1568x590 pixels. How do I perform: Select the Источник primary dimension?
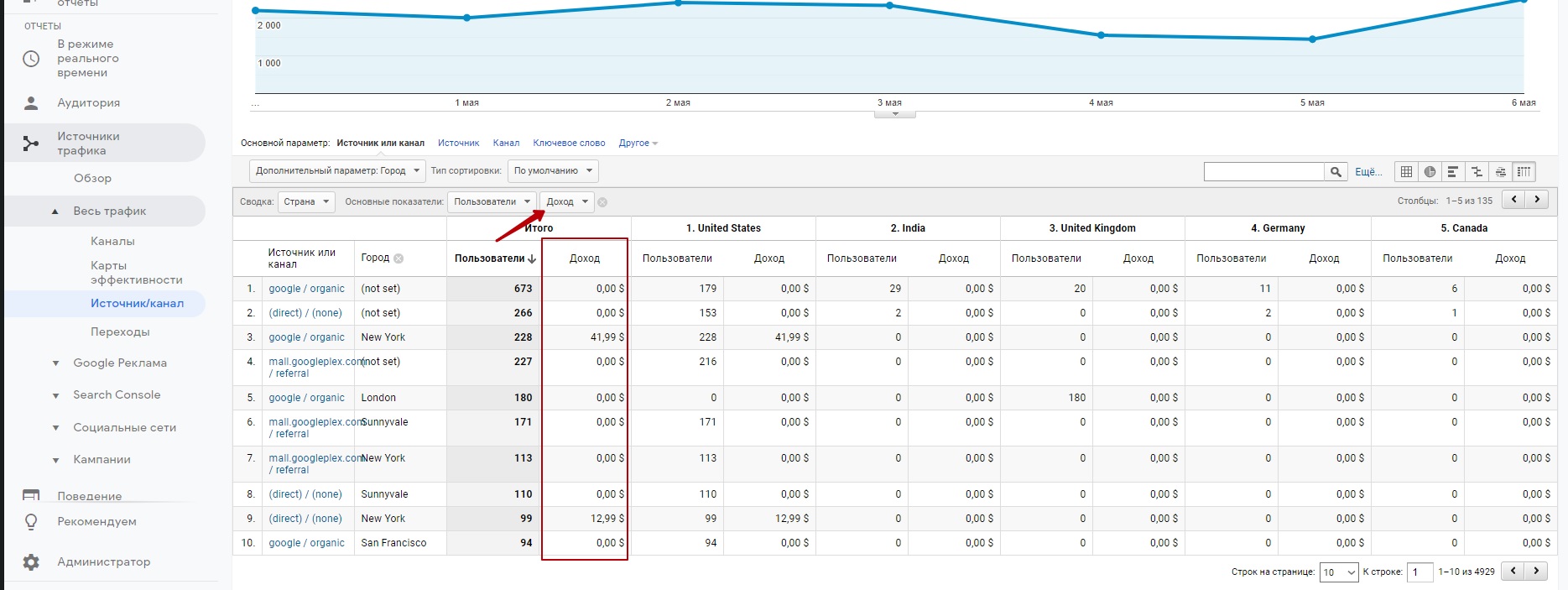pyautogui.click(x=458, y=144)
